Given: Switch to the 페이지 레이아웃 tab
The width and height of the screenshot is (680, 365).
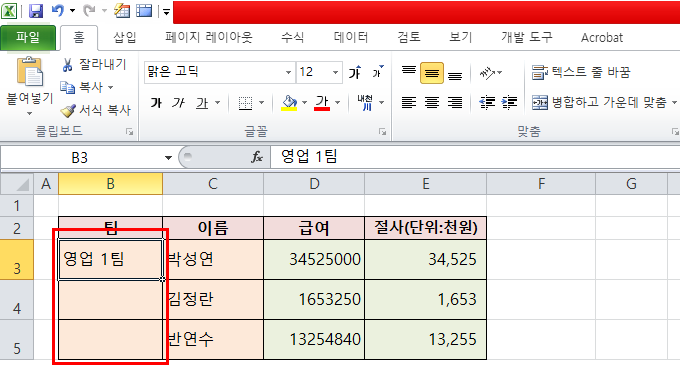Looking at the screenshot, I should [x=209, y=38].
